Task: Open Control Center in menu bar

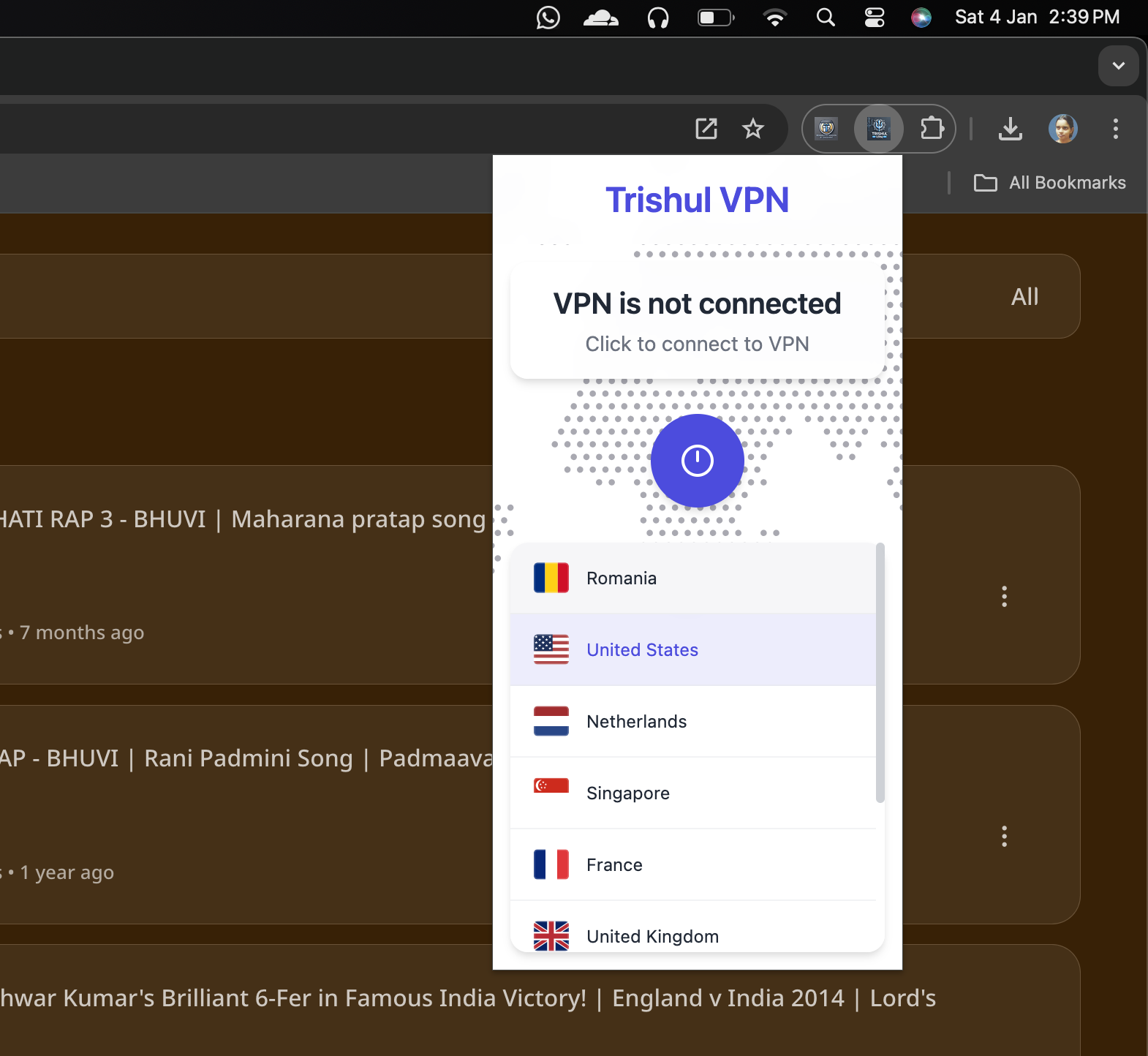Action: tap(875, 18)
